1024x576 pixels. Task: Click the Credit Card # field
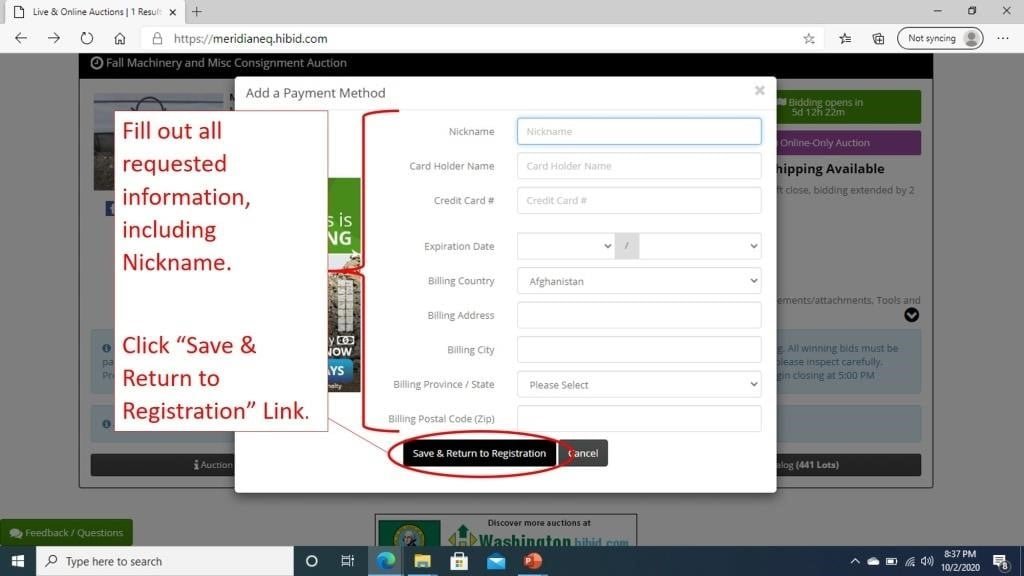(x=639, y=200)
